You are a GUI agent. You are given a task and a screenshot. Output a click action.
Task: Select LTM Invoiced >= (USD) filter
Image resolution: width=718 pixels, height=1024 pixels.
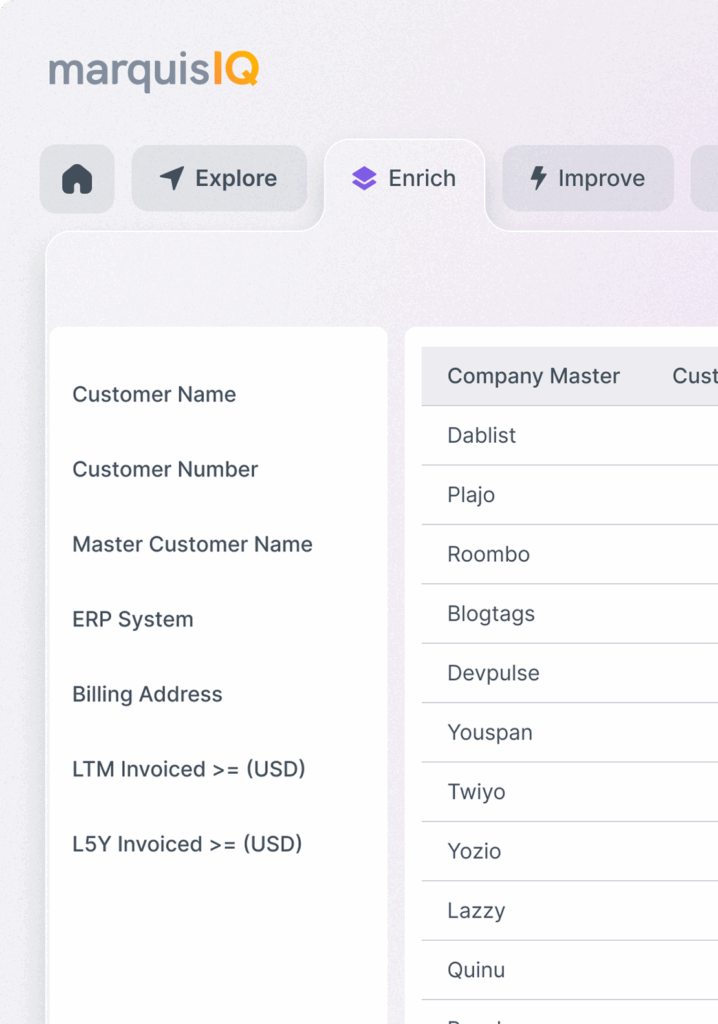(188, 769)
